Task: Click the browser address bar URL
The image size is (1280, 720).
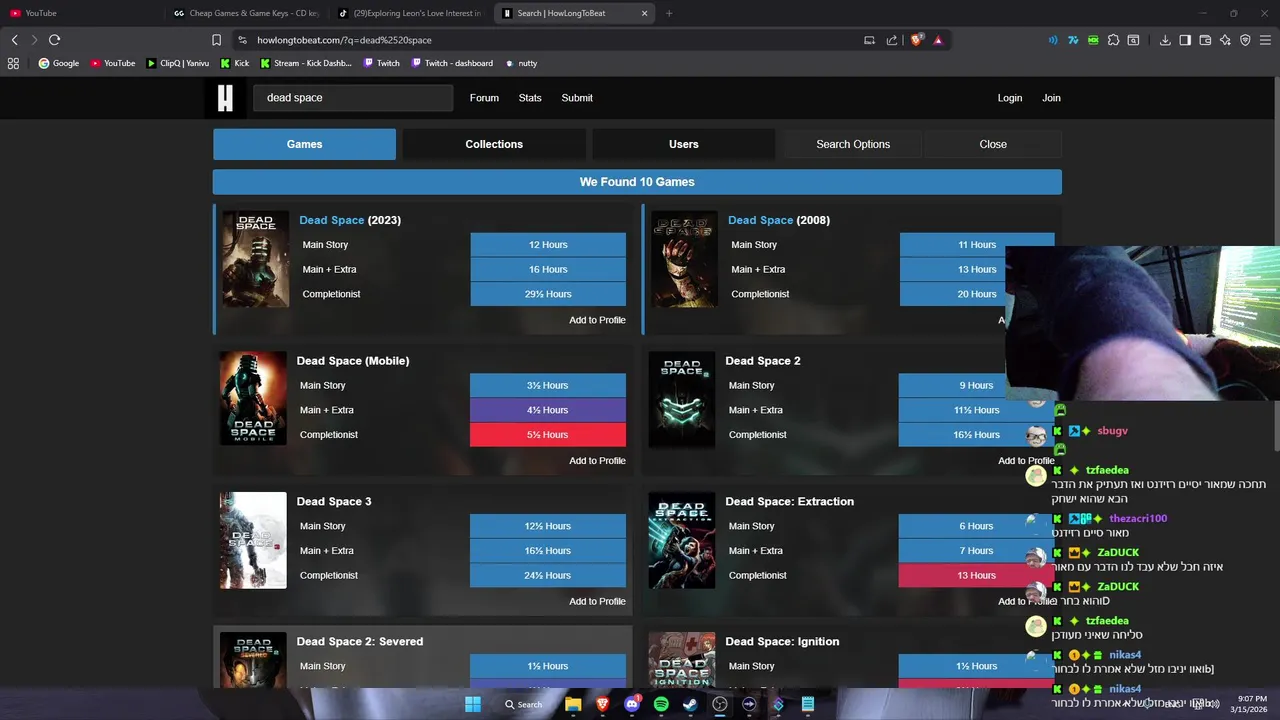Action: 344,40
